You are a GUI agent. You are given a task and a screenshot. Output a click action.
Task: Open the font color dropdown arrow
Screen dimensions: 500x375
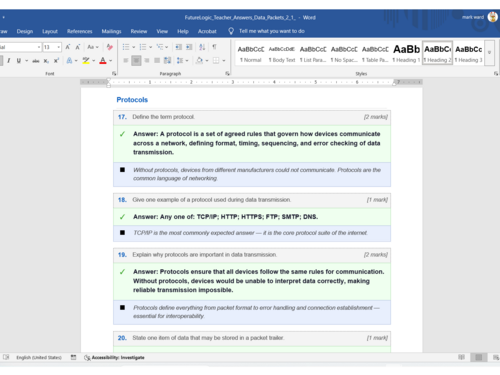(111, 61)
